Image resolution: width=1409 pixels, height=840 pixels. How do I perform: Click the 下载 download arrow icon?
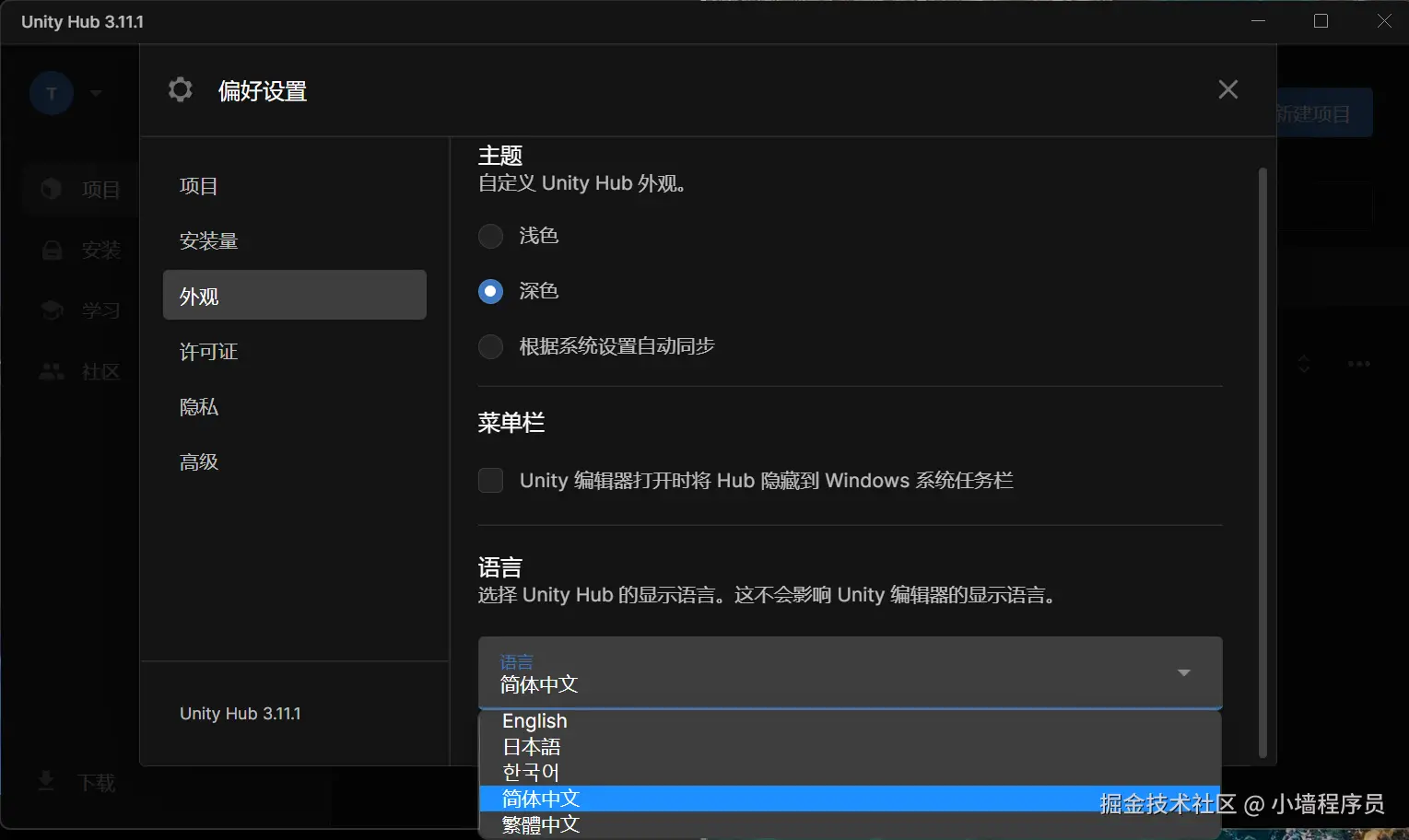(x=45, y=781)
